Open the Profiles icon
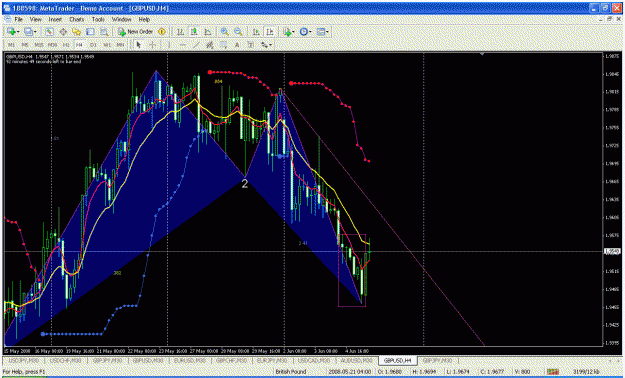Image resolution: width=625 pixels, height=378 pixels. (28, 32)
